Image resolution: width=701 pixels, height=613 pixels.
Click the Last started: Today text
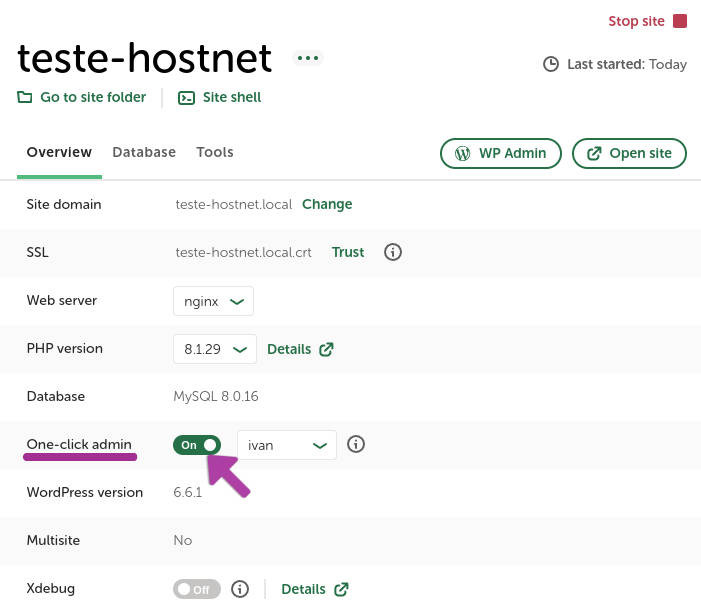(627, 64)
